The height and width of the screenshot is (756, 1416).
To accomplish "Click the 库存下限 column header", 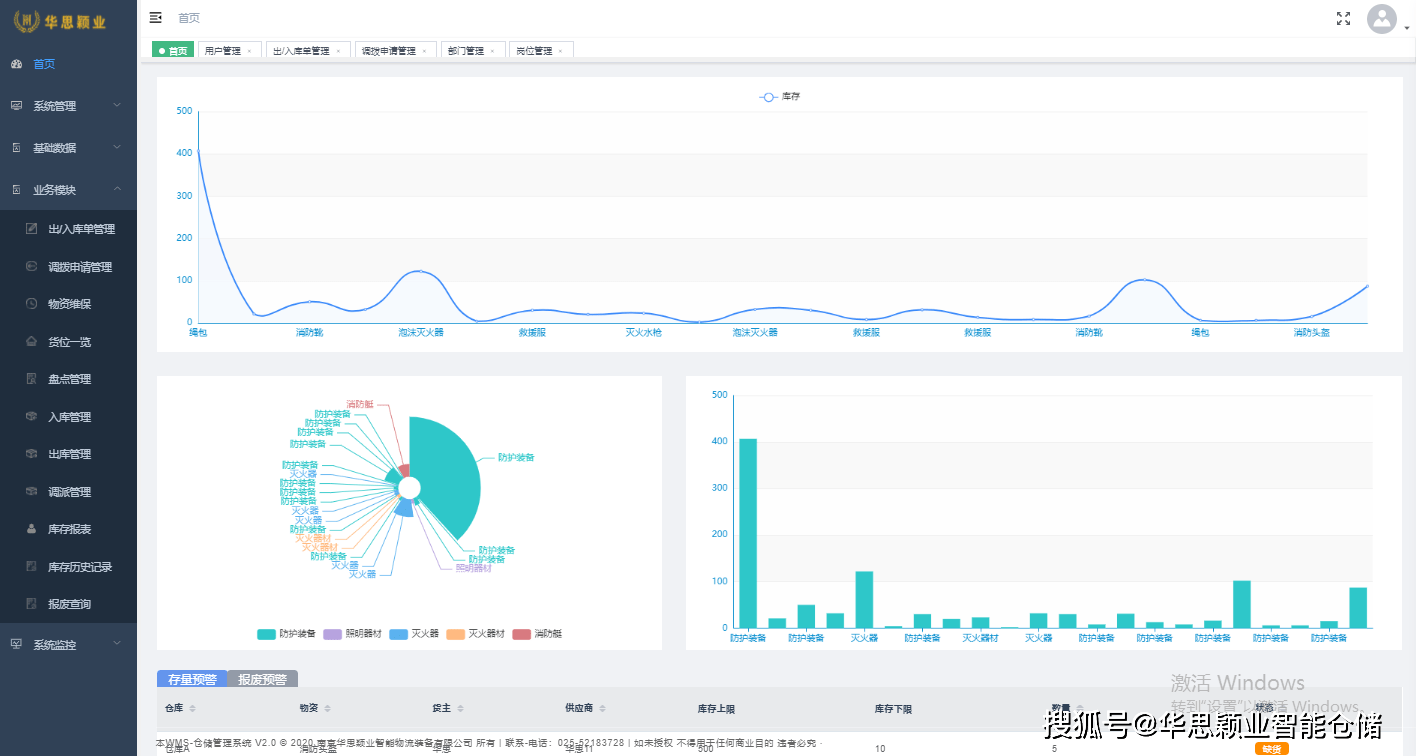I will pos(893,709).
